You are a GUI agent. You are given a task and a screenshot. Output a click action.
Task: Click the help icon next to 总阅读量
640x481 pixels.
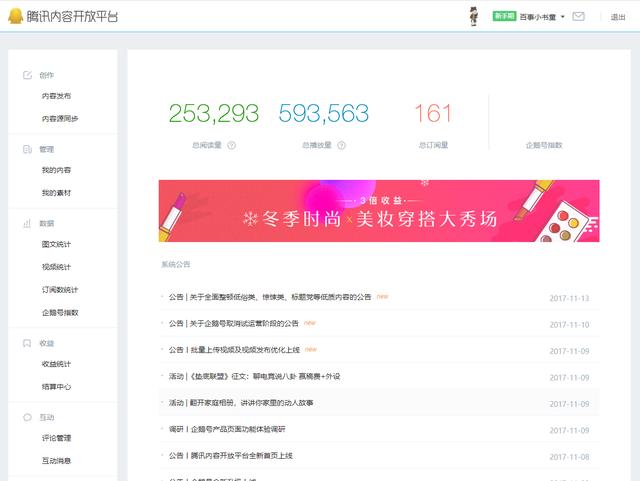[231, 145]
